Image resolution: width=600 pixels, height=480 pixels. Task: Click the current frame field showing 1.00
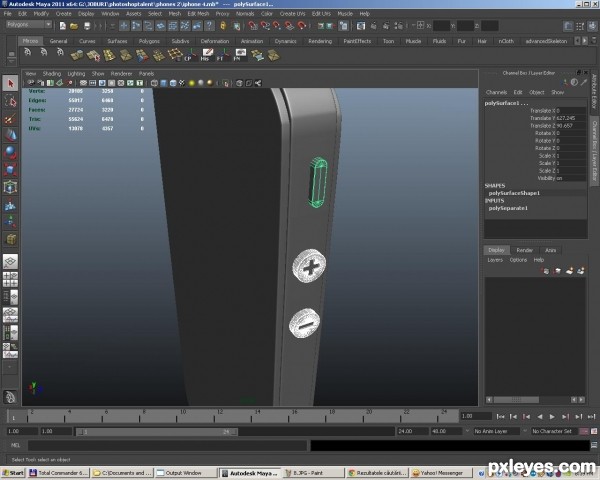(476, 416)
